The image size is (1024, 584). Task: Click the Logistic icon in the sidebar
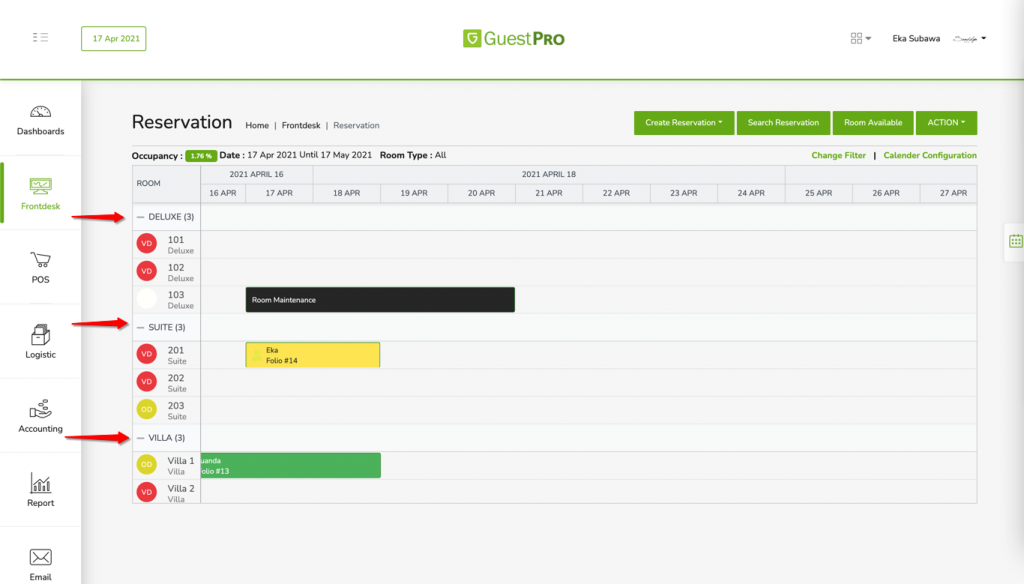point(40,341)
